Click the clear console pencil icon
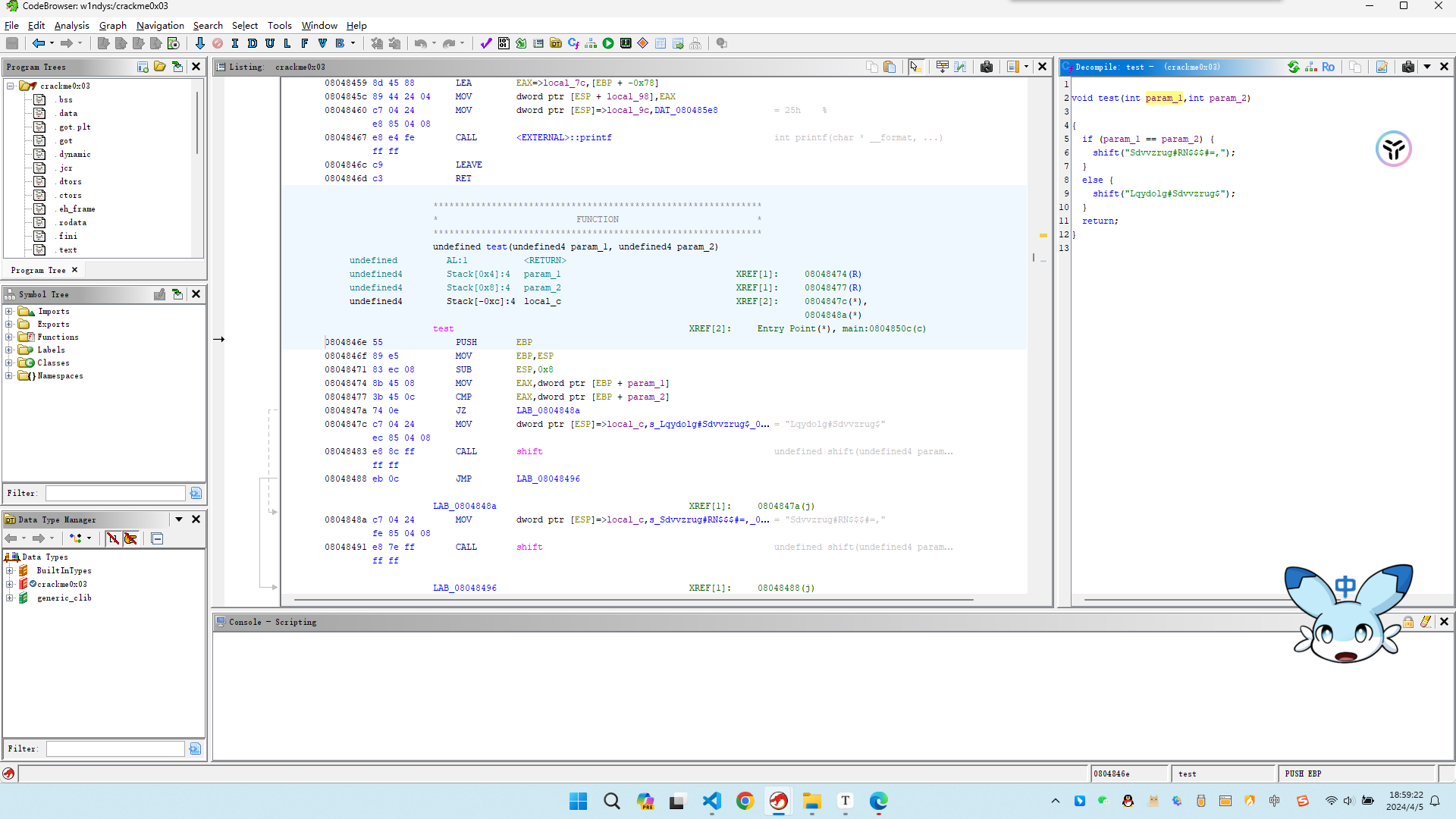Image resolution: width=1456 pixels, height=819 pixels. (1426, 622)
